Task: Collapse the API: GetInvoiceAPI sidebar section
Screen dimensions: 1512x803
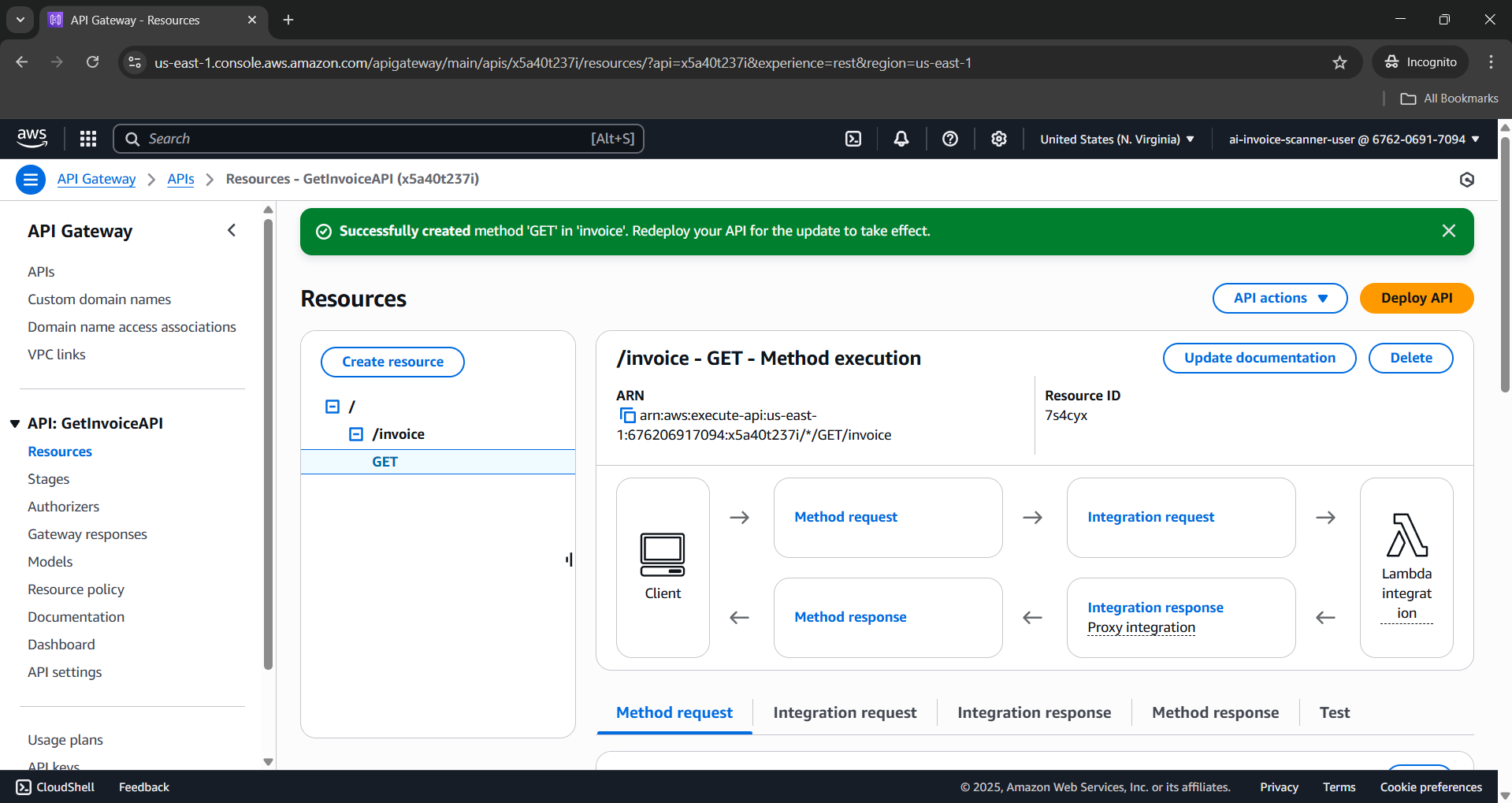Action: coord(15,424)
